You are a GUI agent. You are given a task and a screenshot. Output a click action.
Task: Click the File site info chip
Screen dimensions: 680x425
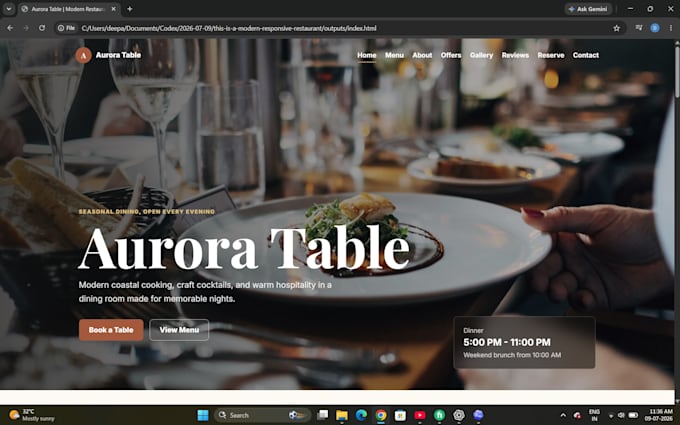(66, 28)
